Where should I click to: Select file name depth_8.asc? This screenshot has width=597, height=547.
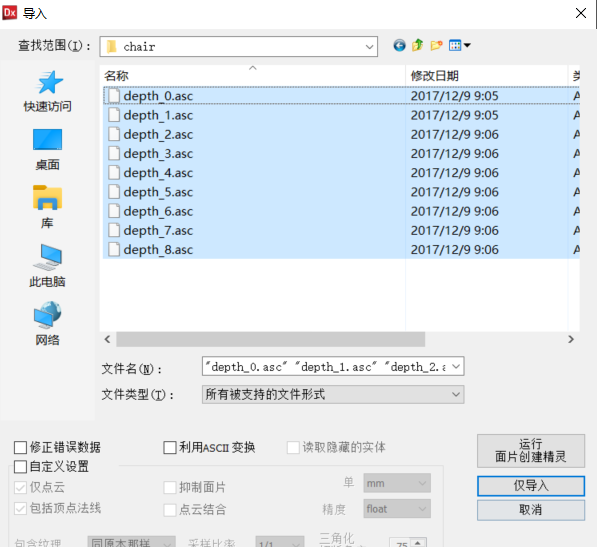(158, 250)
